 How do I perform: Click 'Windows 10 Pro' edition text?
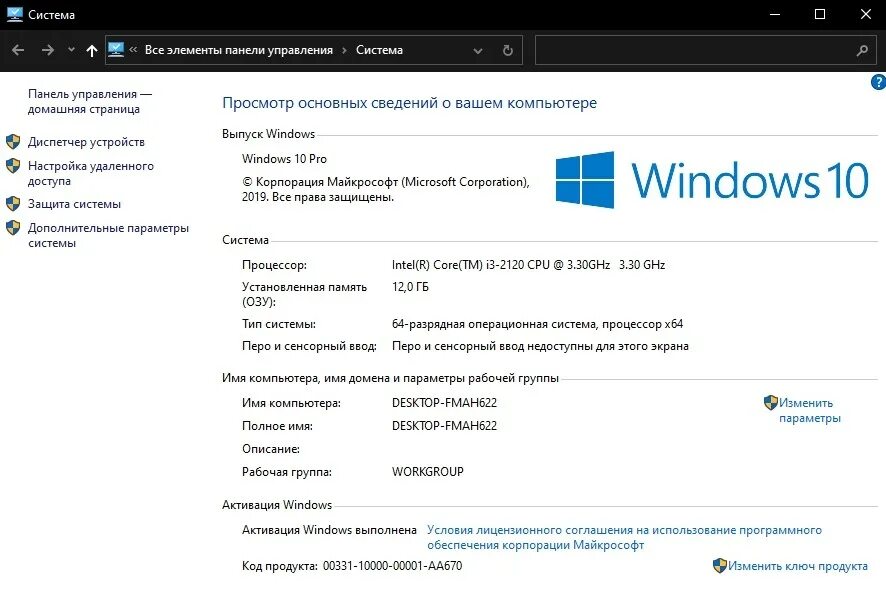284,159
